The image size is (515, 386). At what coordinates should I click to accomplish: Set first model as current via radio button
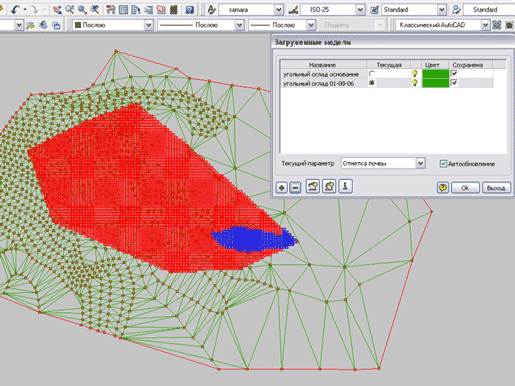[x=372, y=73]
